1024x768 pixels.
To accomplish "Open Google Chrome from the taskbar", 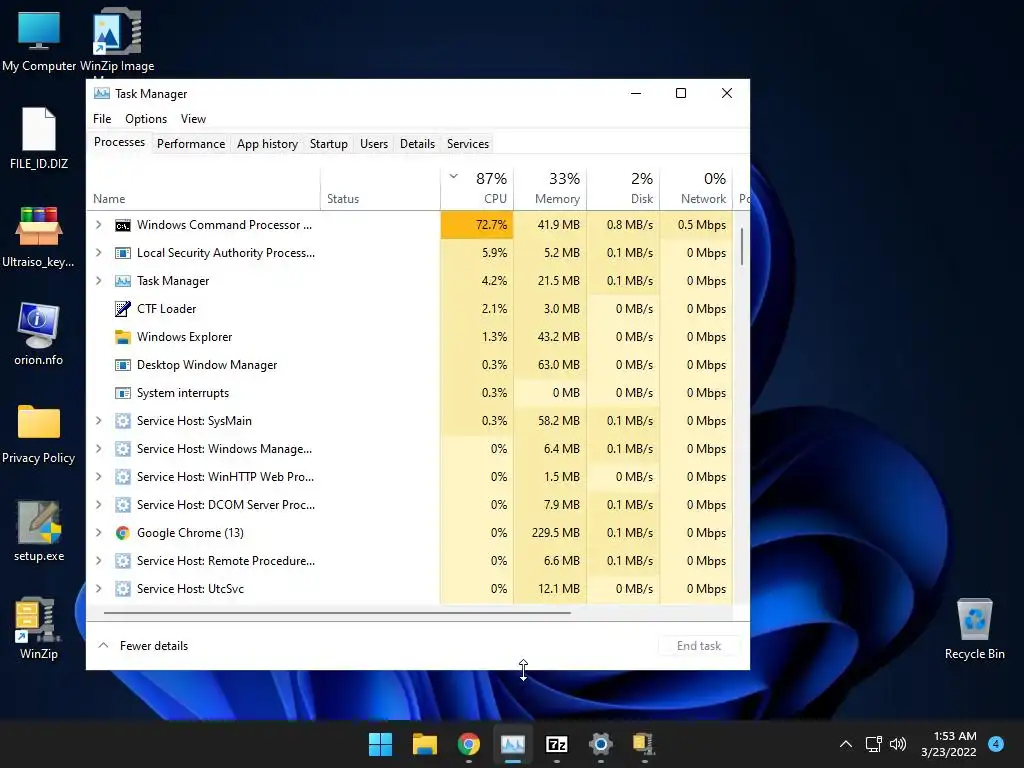I will pos(468,744).
